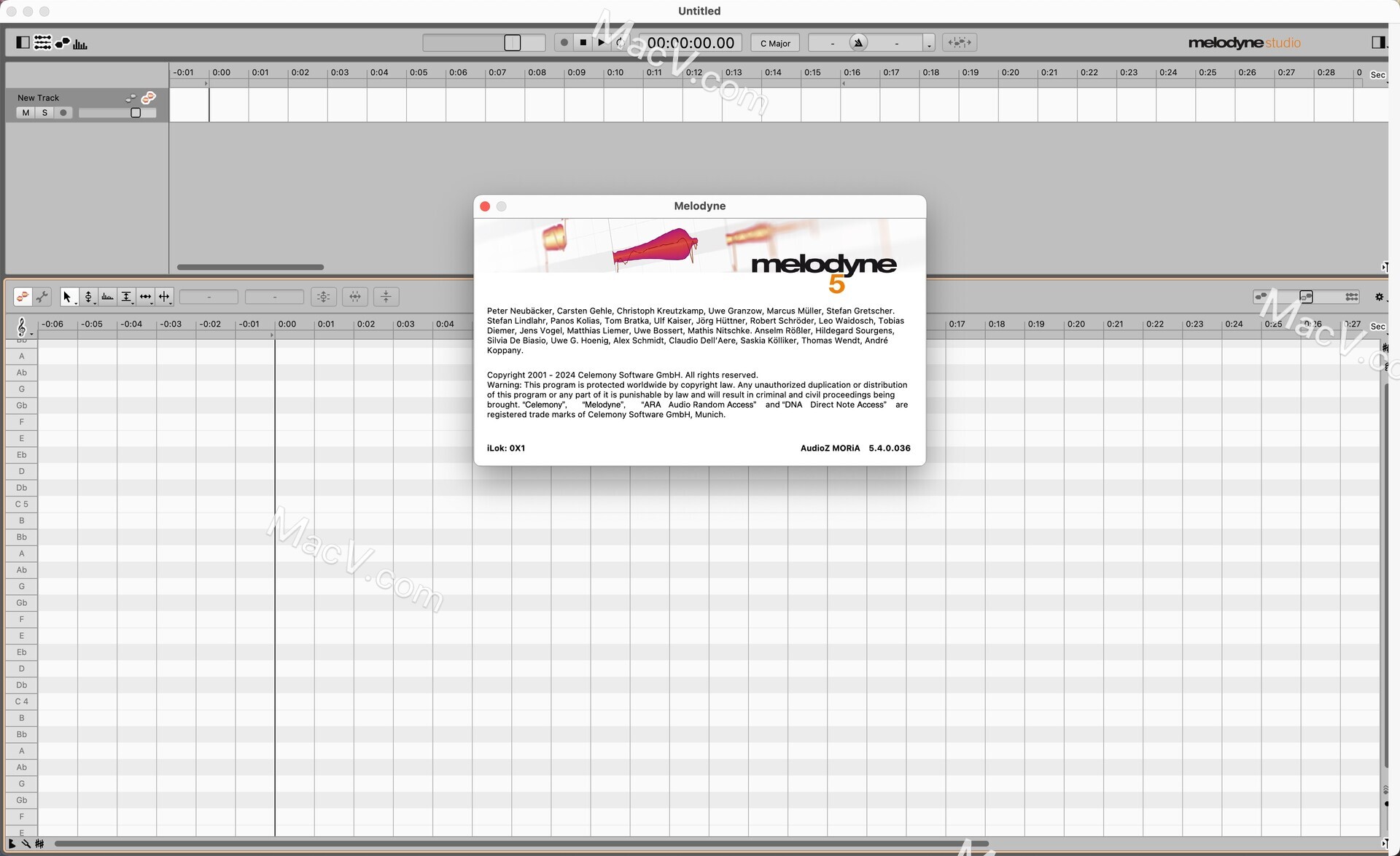Pick the Note Separation tool
This screenshot has width=1400, height=856.
(164, 297)
